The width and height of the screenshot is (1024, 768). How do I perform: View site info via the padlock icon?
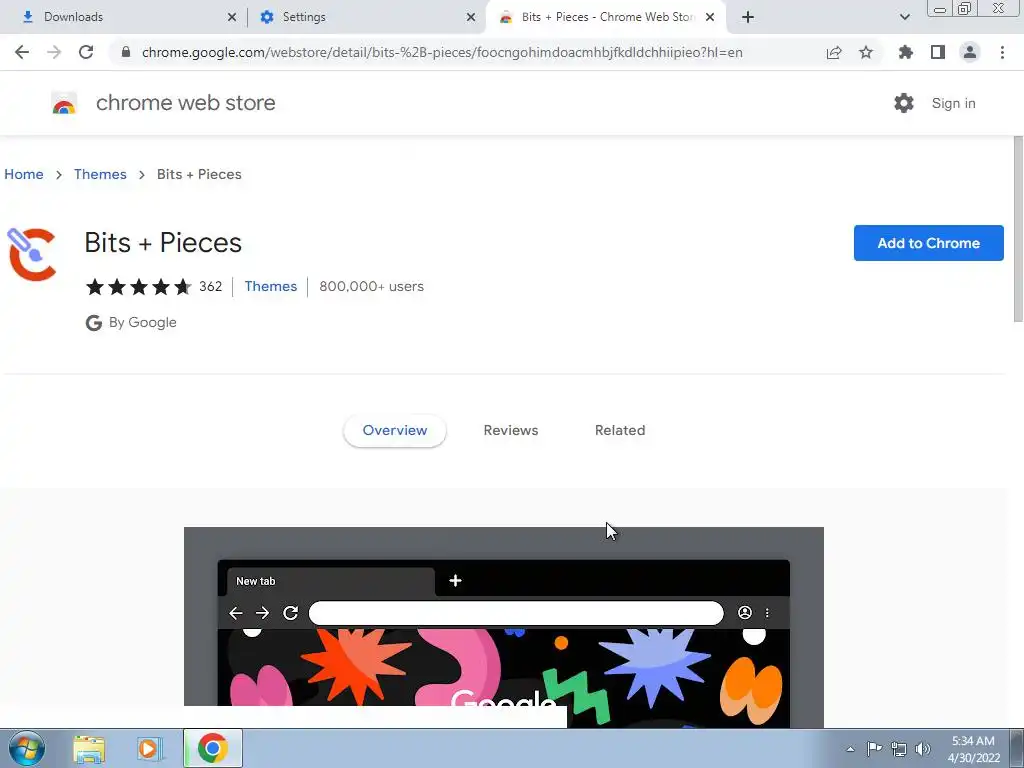point(126,52)
